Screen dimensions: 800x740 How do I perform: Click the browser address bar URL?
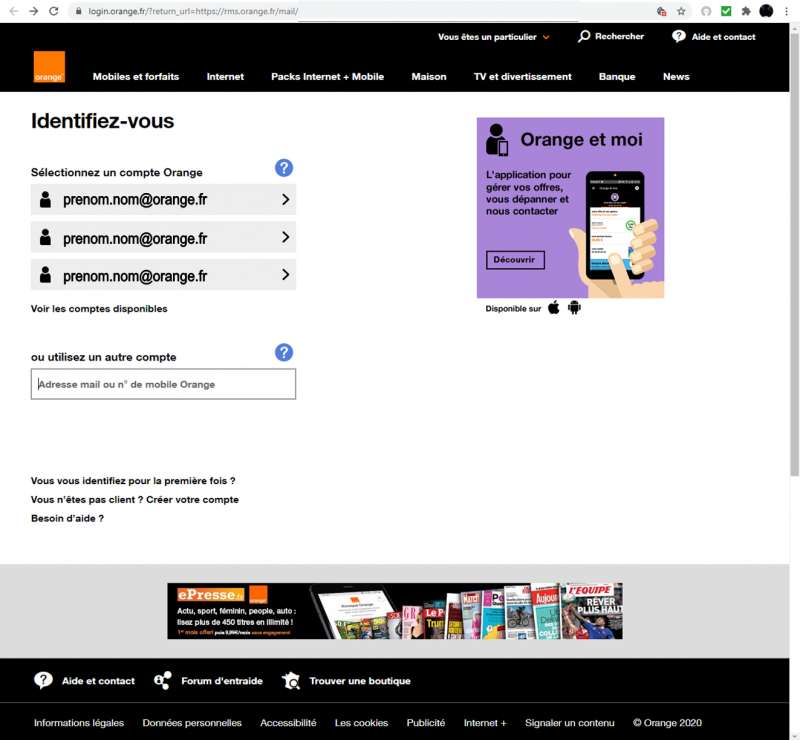coord(193,11)
